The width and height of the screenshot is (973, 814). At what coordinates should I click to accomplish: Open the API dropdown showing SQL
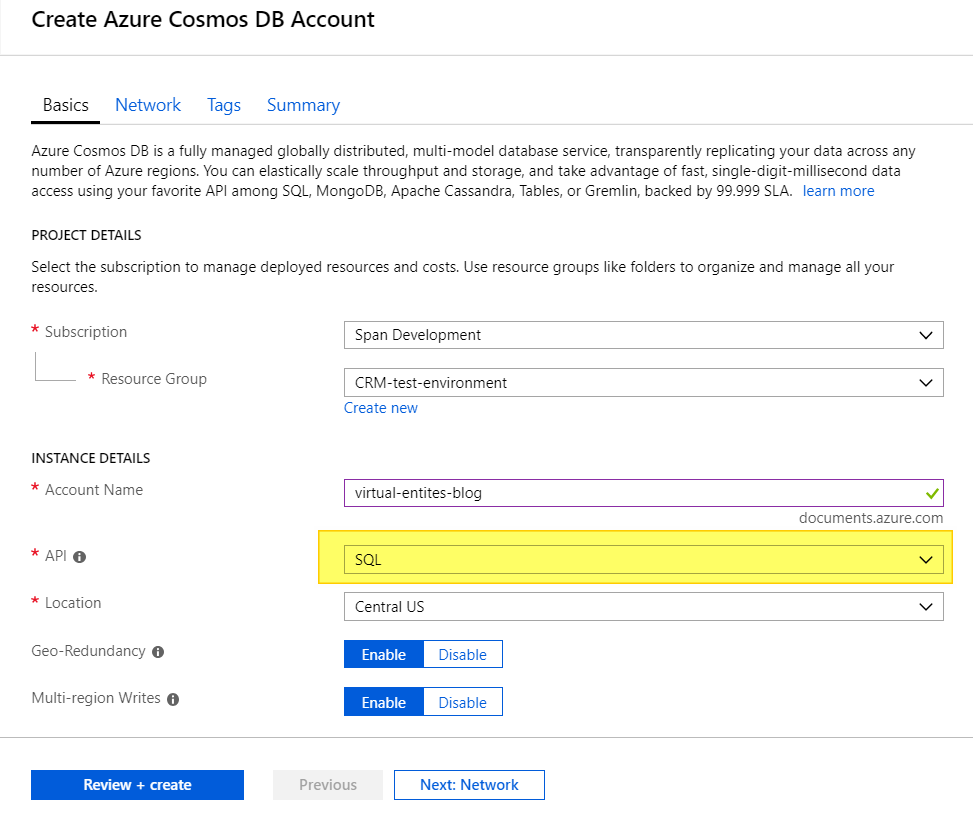[643, 560]
